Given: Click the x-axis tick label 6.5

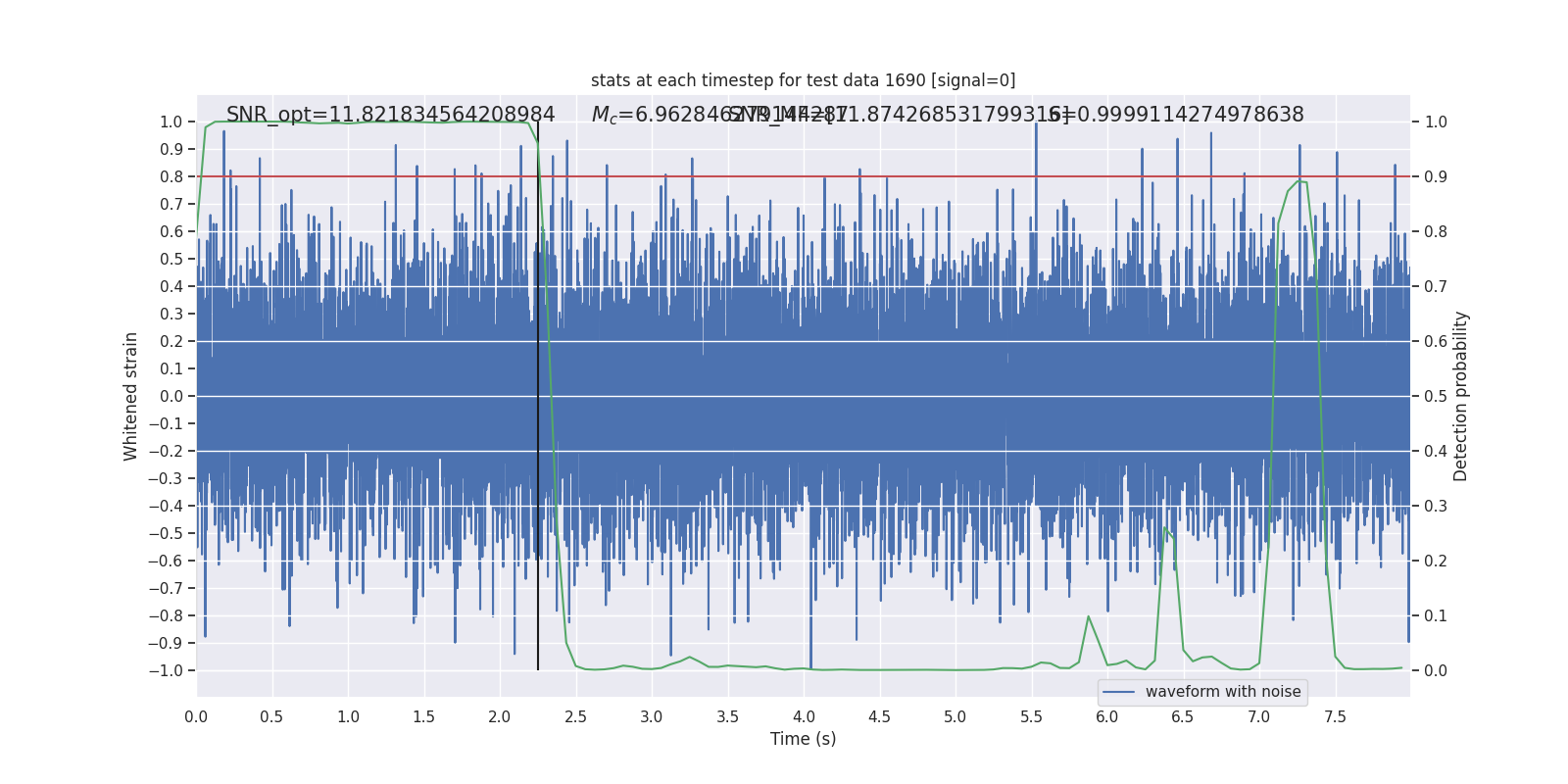Looking at the screenshot, I should [x=1183, y=716].
